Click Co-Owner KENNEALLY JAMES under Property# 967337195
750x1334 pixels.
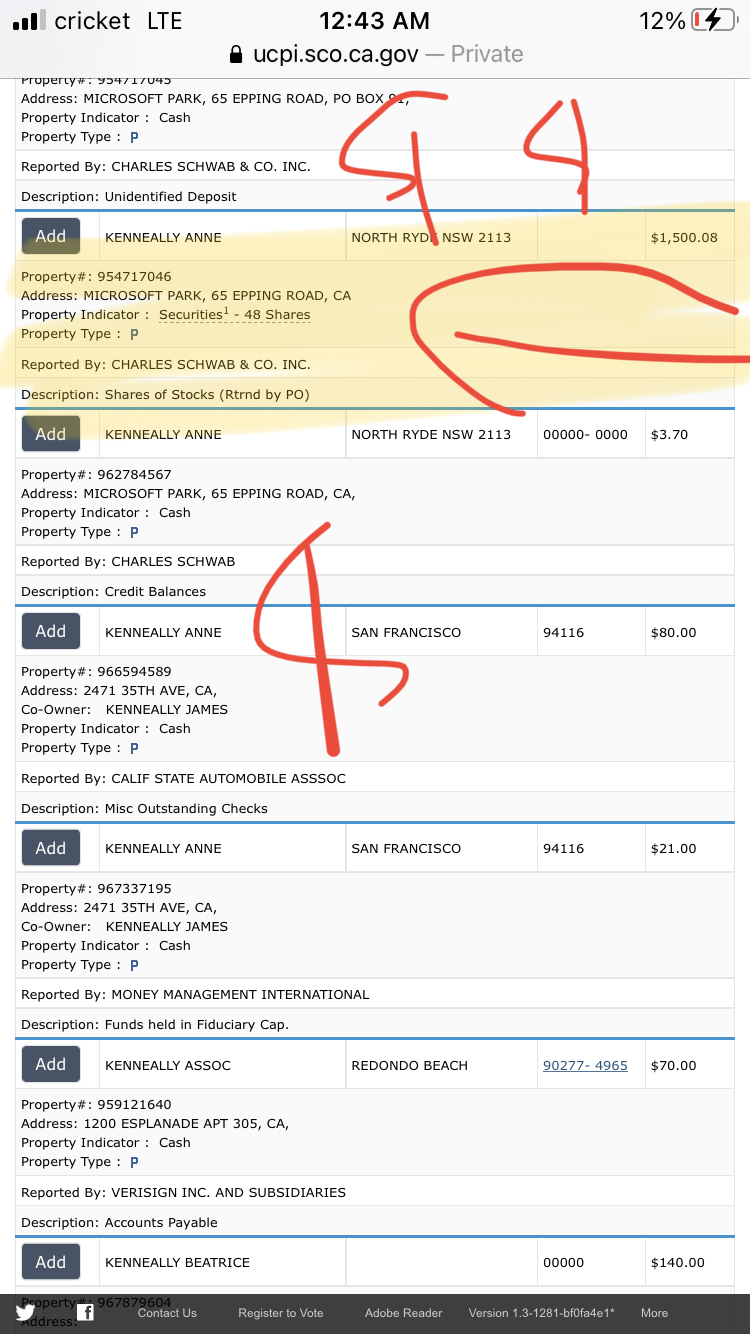[125, 926]
